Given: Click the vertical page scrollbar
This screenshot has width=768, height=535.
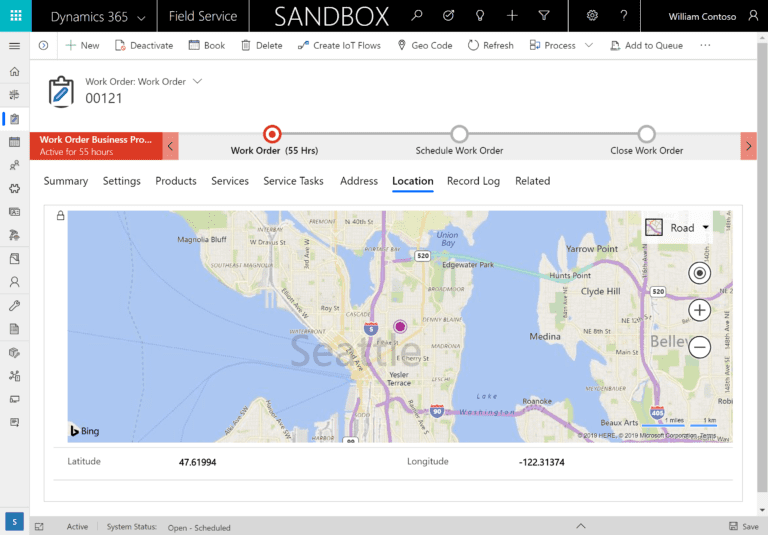Looking at the screenshot, I should 762,267.
